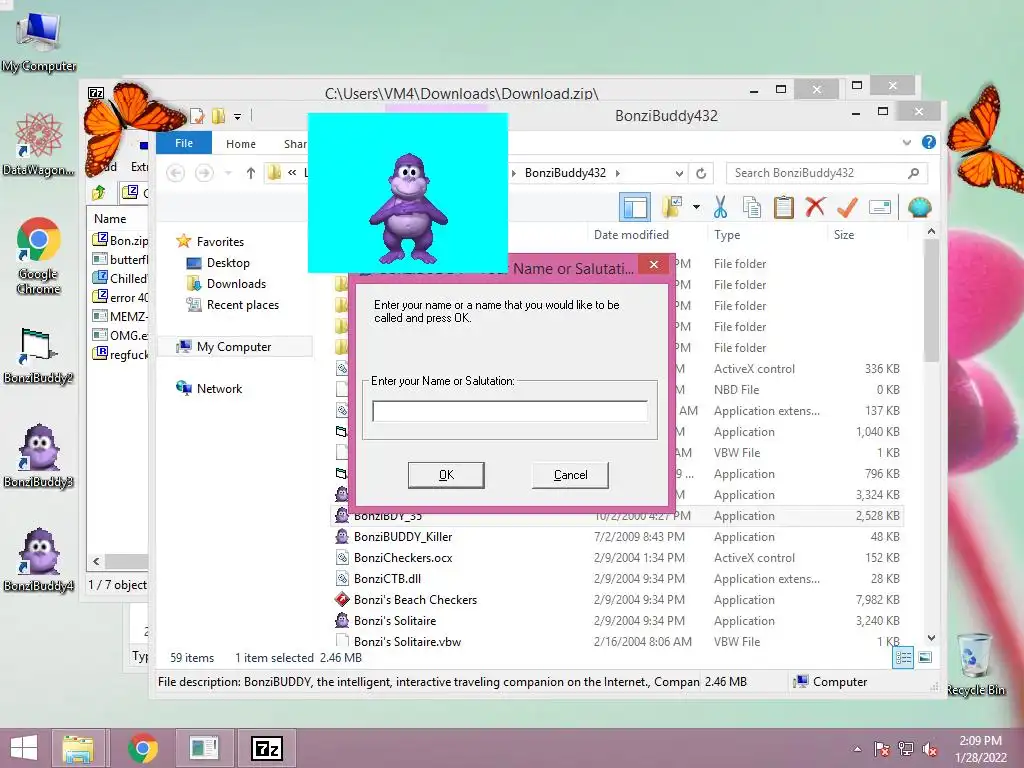This screenshot has height=768, width=1024.
Task: Select Network in navigation pane
Action: click(x=219, y=389)
